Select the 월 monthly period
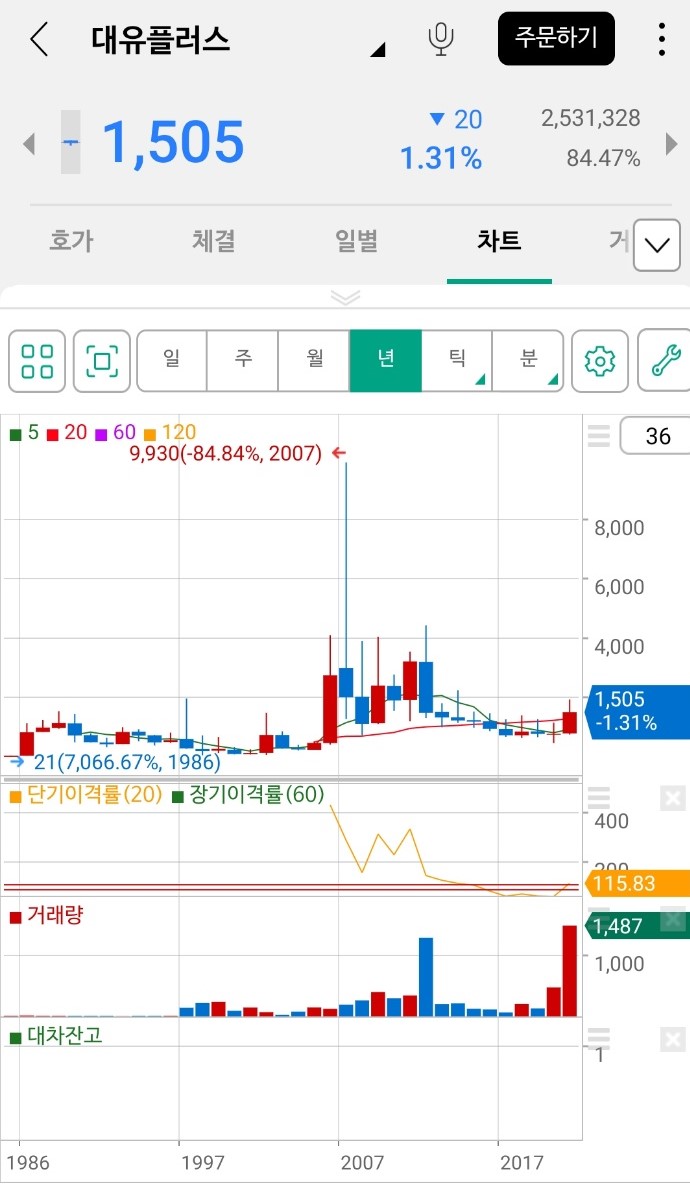The width and height of the screenshot is (690, 1187). click(x=314, y=360)
